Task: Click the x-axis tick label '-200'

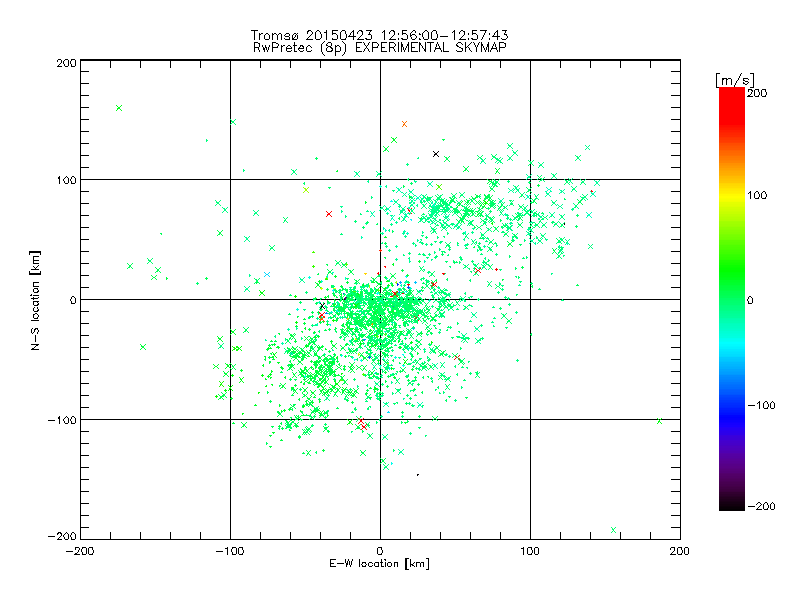Action: point(80,551)
